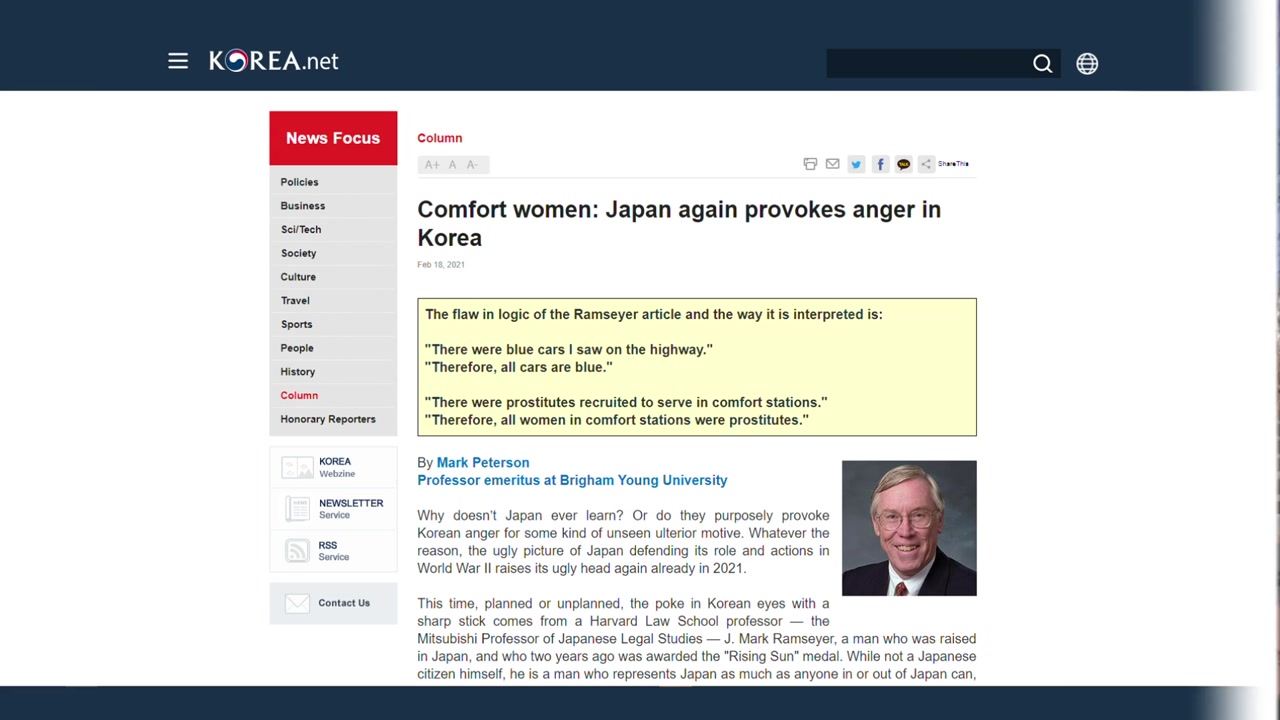This screenshot has width=1280, height=720.
Task: Open the Policies section
Action: pyautogui.click(x=299, y=182)
